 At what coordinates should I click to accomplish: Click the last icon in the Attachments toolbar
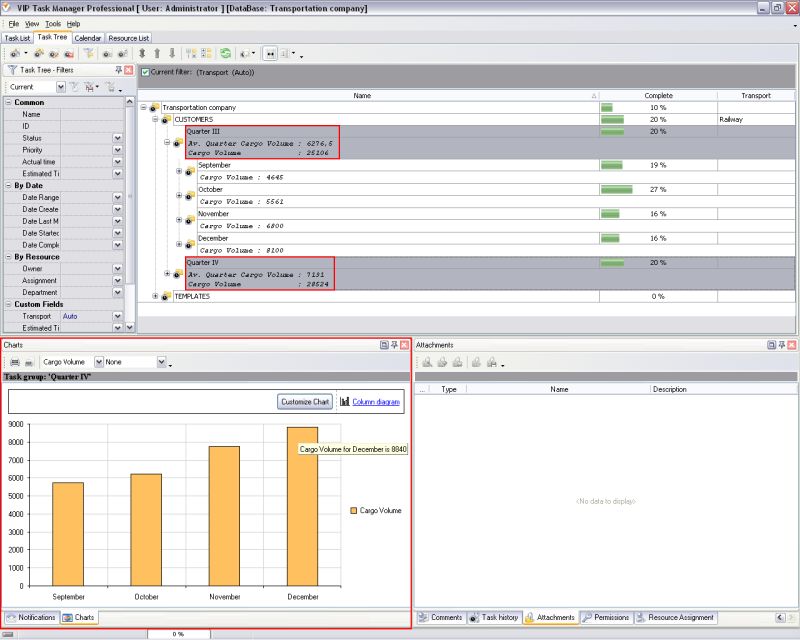491,362
